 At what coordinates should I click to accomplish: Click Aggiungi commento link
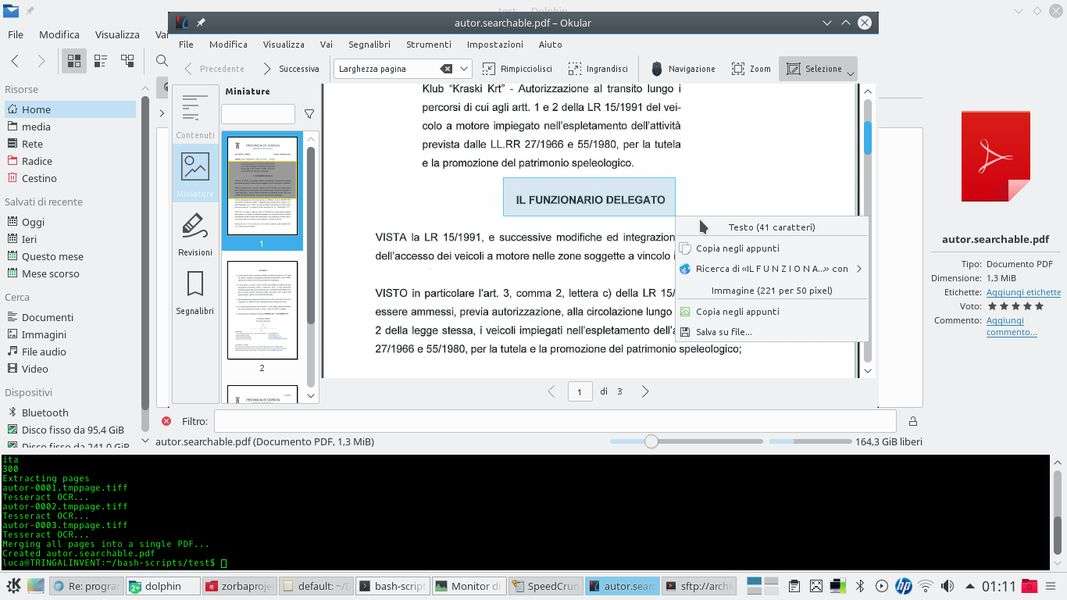pyautogui.click(x=1011, y=326)
